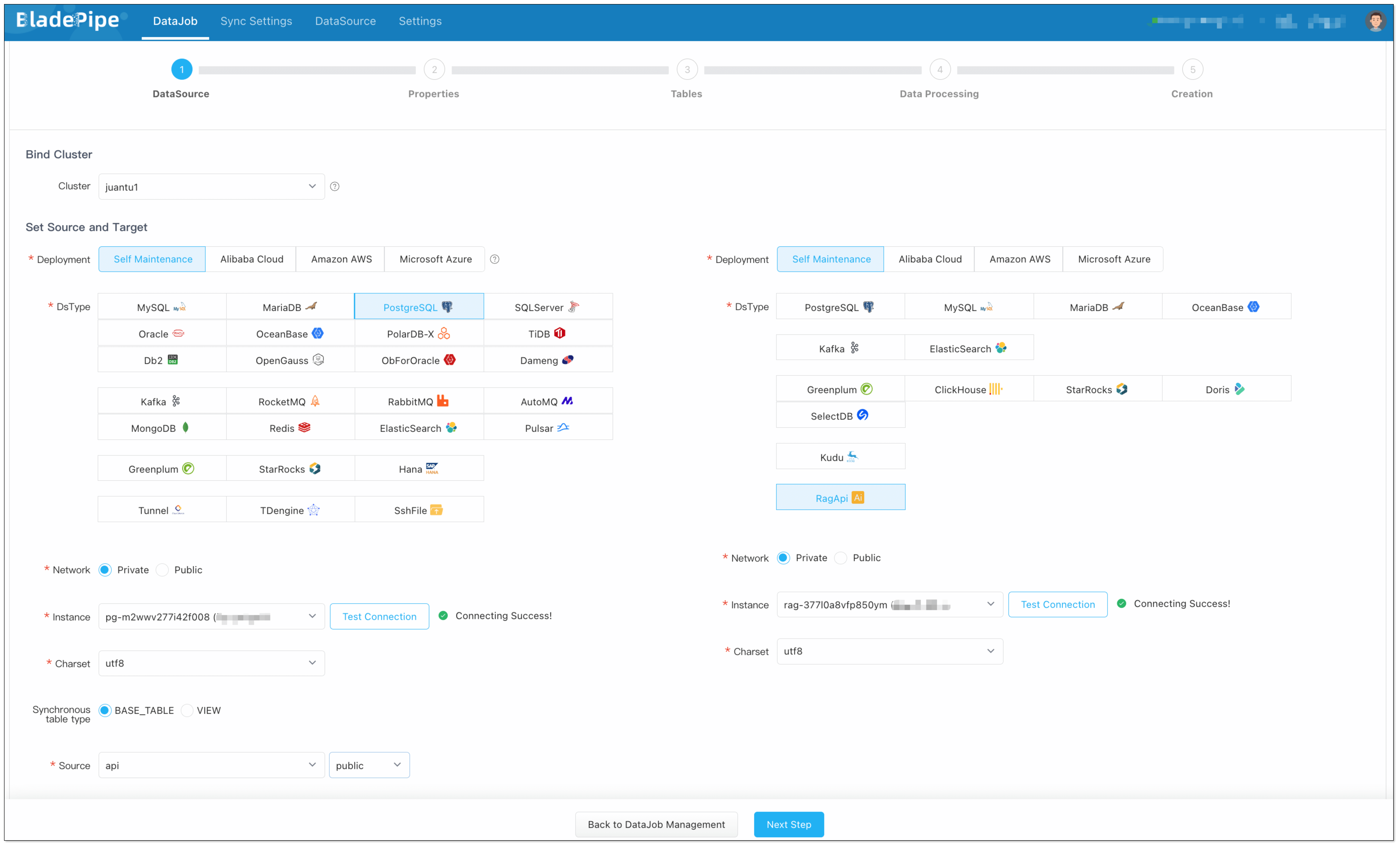Select MongoDB as source DsType
The width and height of the screenshot is (1400, 847).
[161, 428]
